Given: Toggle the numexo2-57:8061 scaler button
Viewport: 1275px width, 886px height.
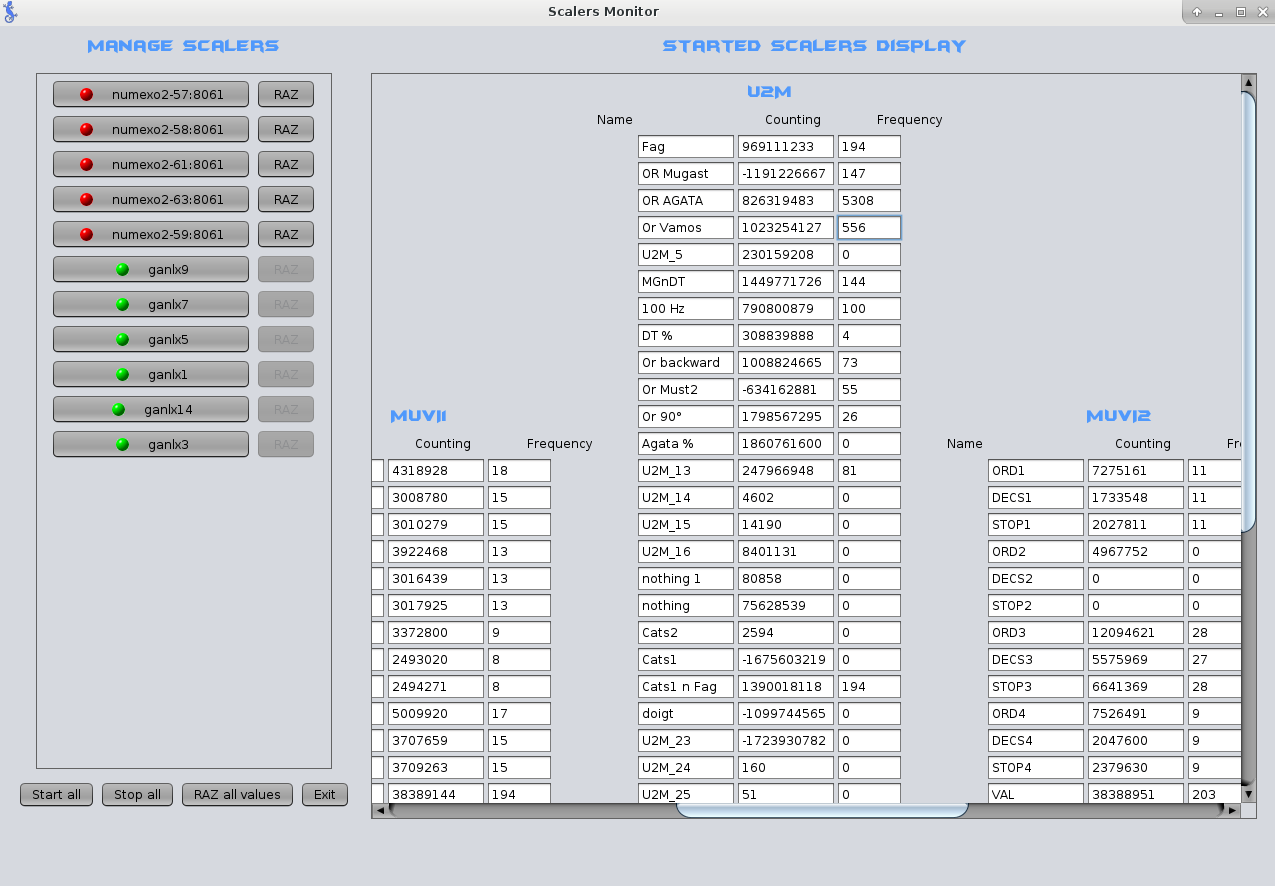Looking at the screenshot, I should pyautogui.click(x=151, y=94).
